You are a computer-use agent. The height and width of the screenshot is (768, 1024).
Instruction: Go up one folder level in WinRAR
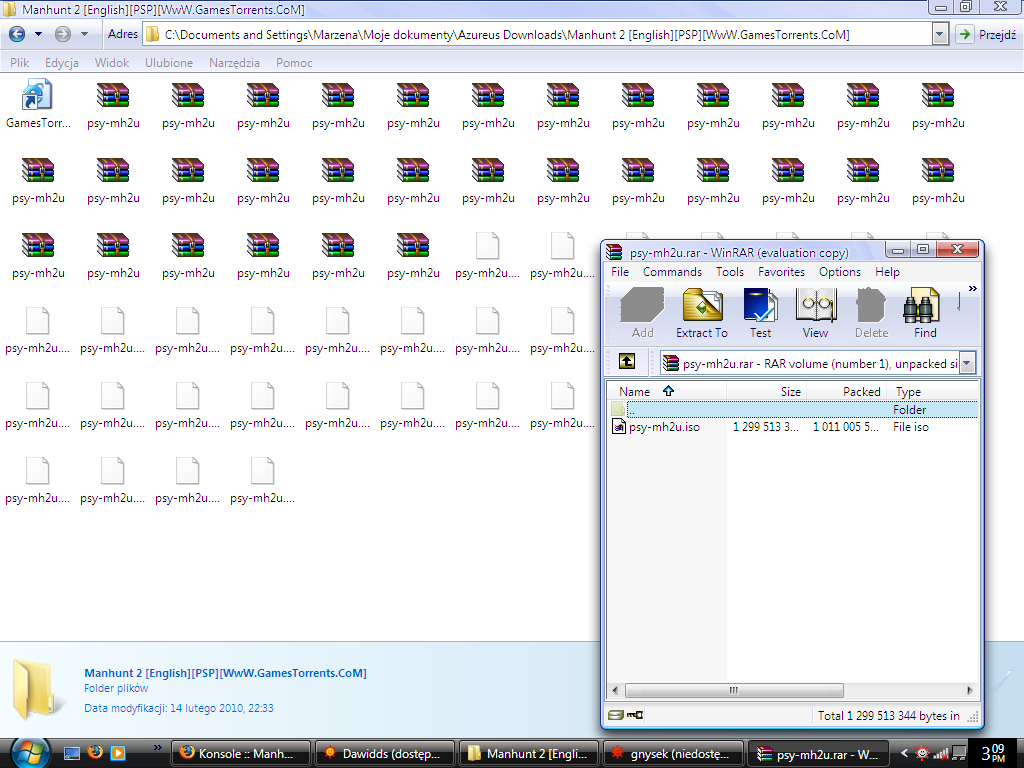click(x=627, y=362)
